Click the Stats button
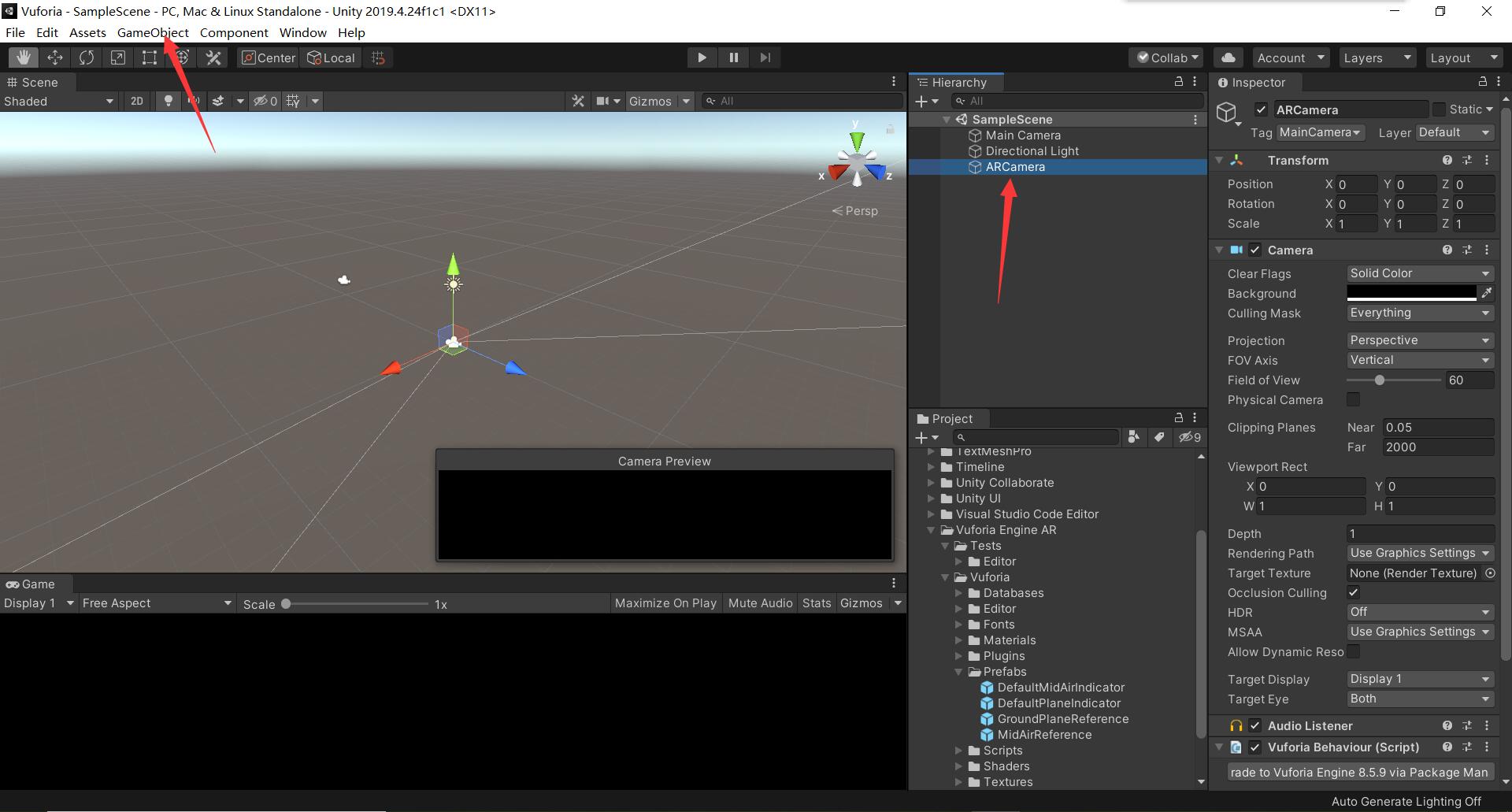Screen dimensions: 1512x812 coord(817,603)
